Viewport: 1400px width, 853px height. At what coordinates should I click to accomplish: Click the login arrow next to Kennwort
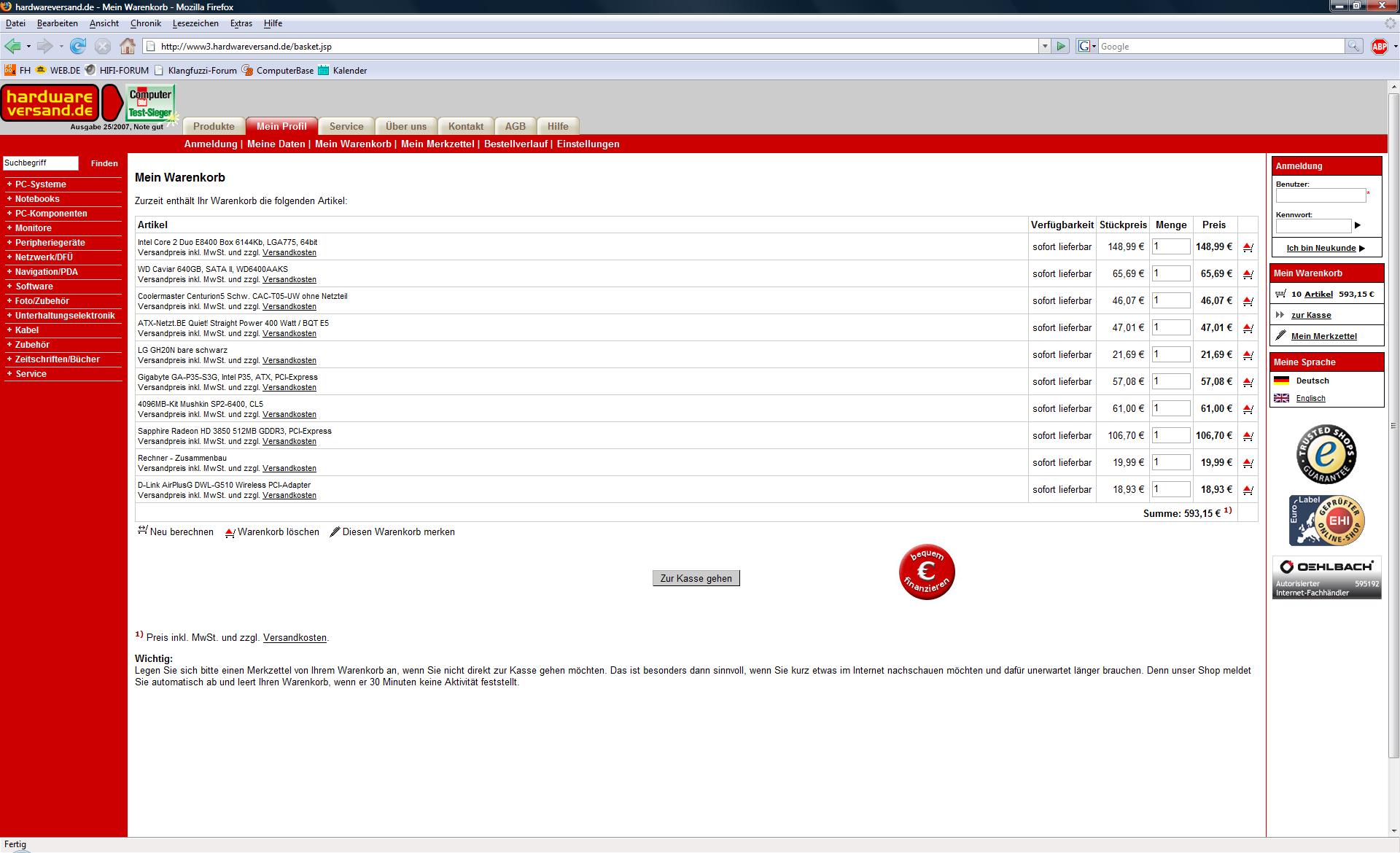point(1358,225)
